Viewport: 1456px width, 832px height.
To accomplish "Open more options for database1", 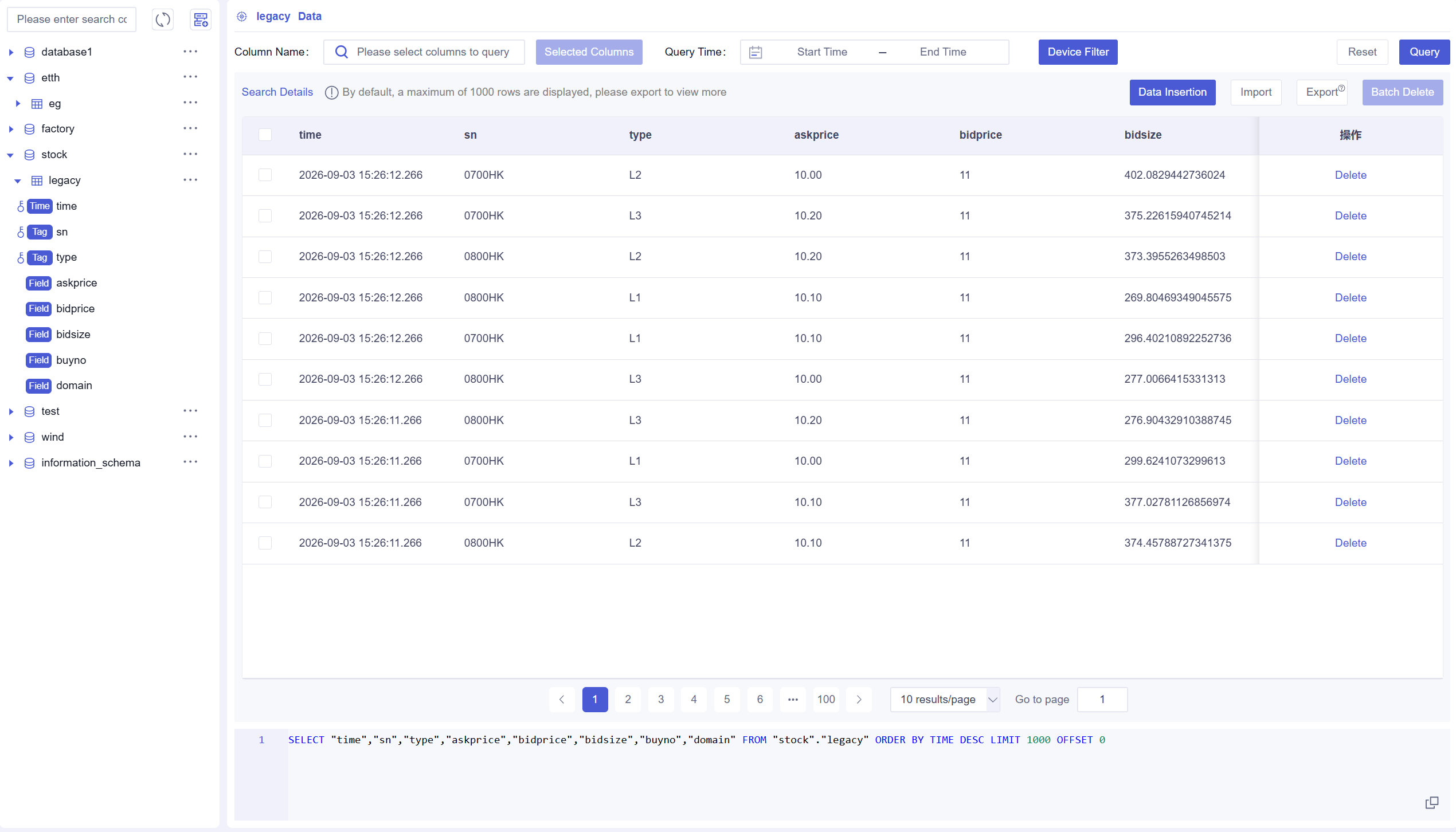I will coord(190,52).
